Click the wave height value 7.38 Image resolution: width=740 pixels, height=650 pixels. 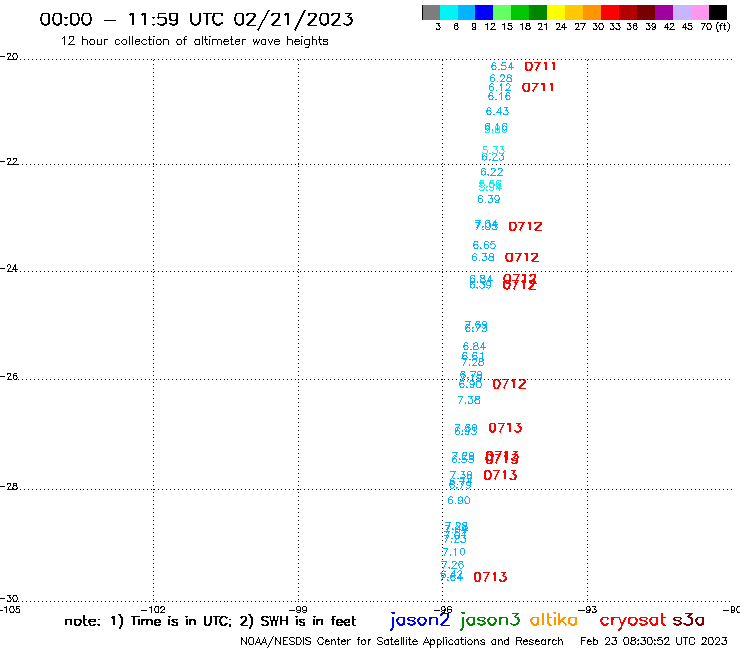pos(469,400)
